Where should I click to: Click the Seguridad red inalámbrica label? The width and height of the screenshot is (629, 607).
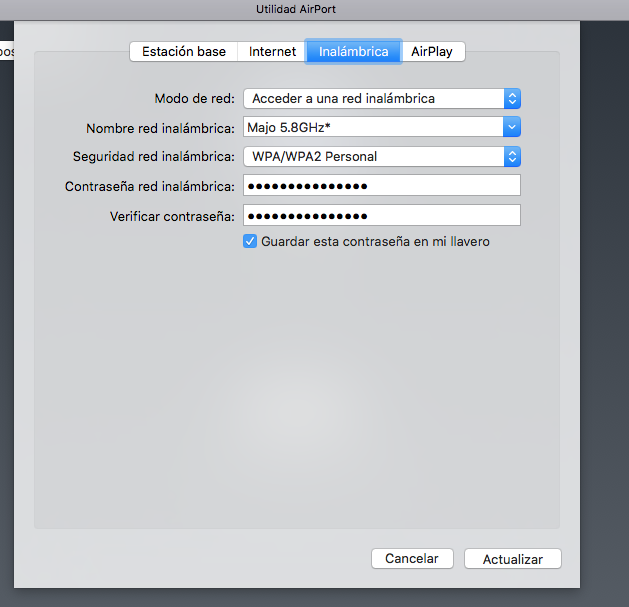(x=154, y=156)
